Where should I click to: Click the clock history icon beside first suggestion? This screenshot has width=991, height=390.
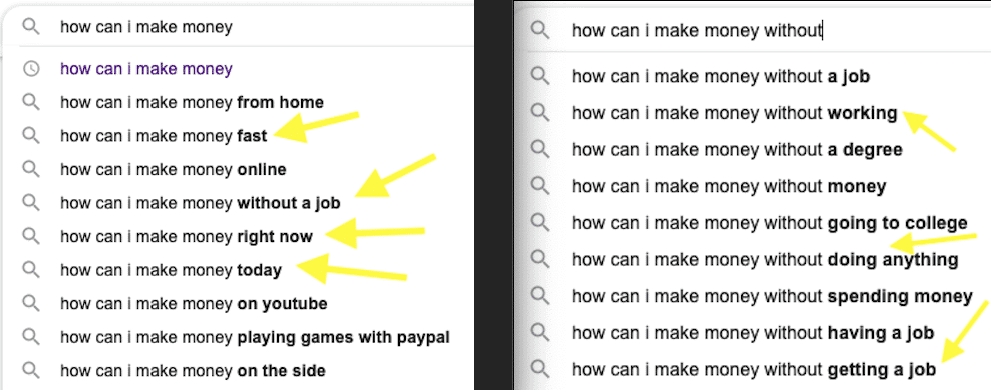[31, 68]
